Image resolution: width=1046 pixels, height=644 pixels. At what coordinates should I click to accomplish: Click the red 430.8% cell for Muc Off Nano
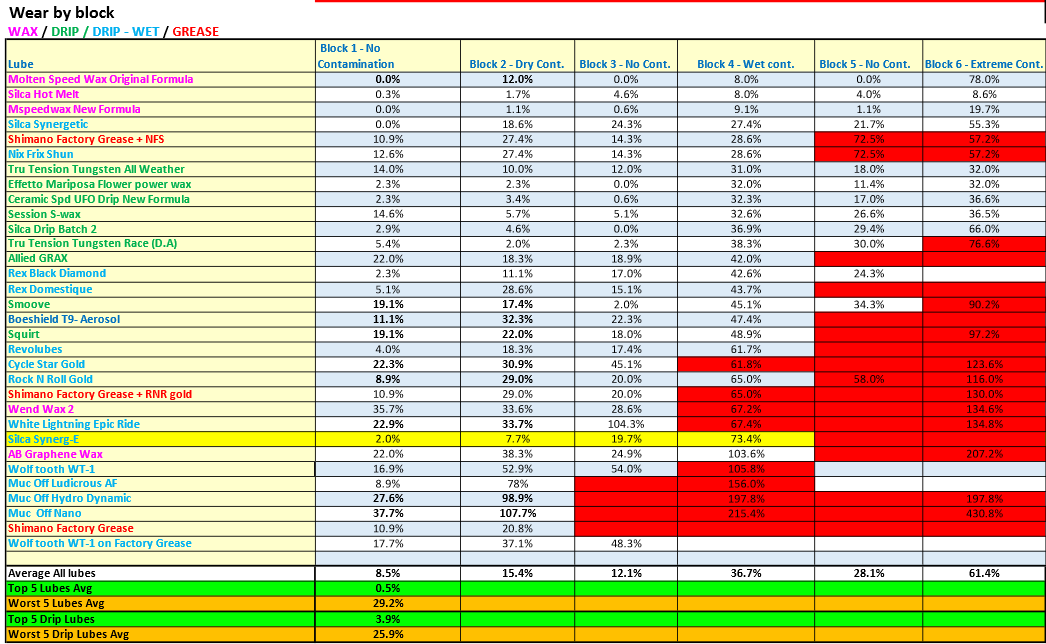point(983,514)
